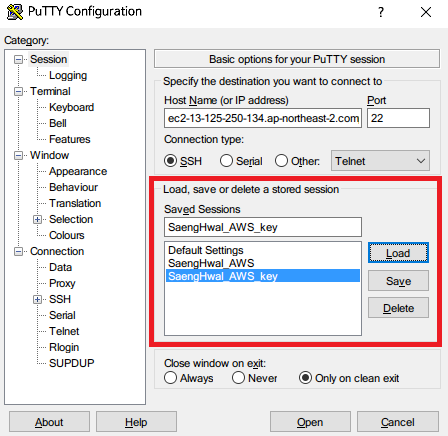Open the Rlogin category
This screenshot has height=436, width=448.
(64, 347)
